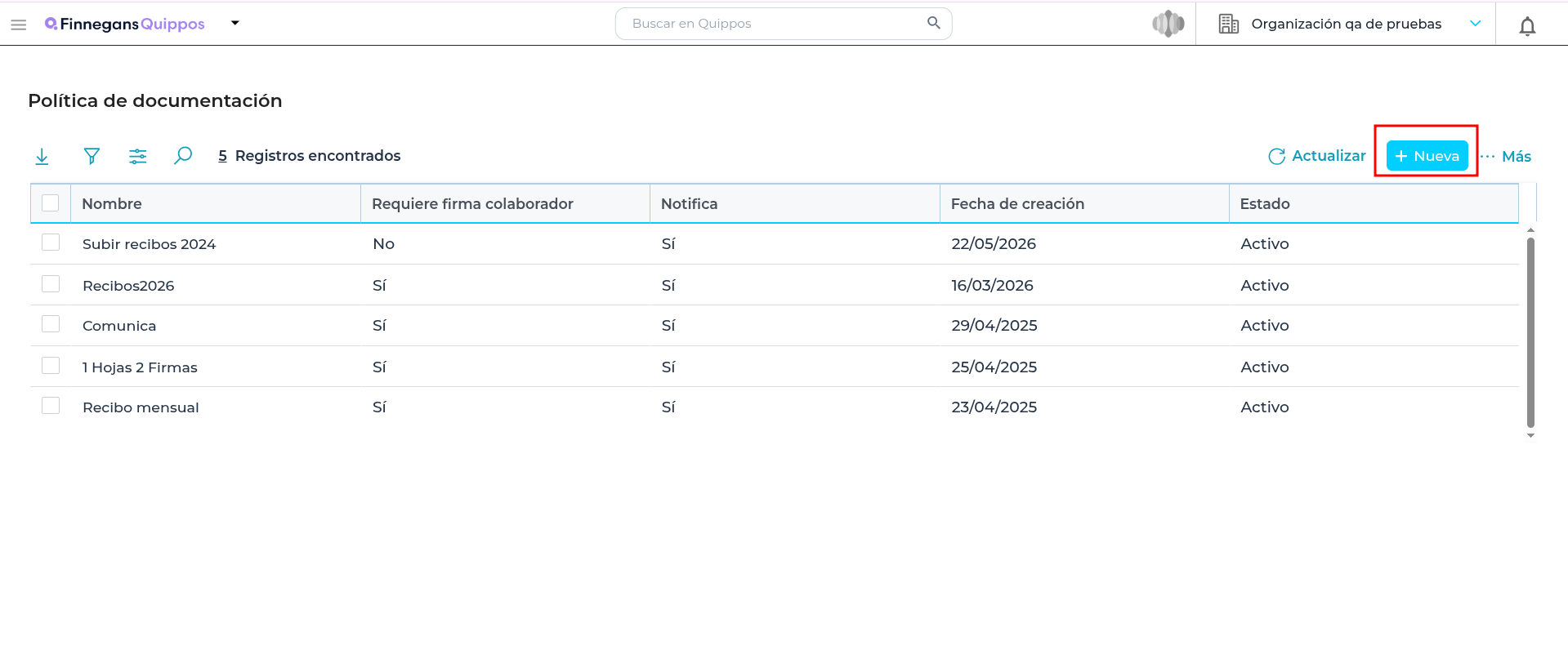Open the notifications bell

click(x=1527, y=26)
